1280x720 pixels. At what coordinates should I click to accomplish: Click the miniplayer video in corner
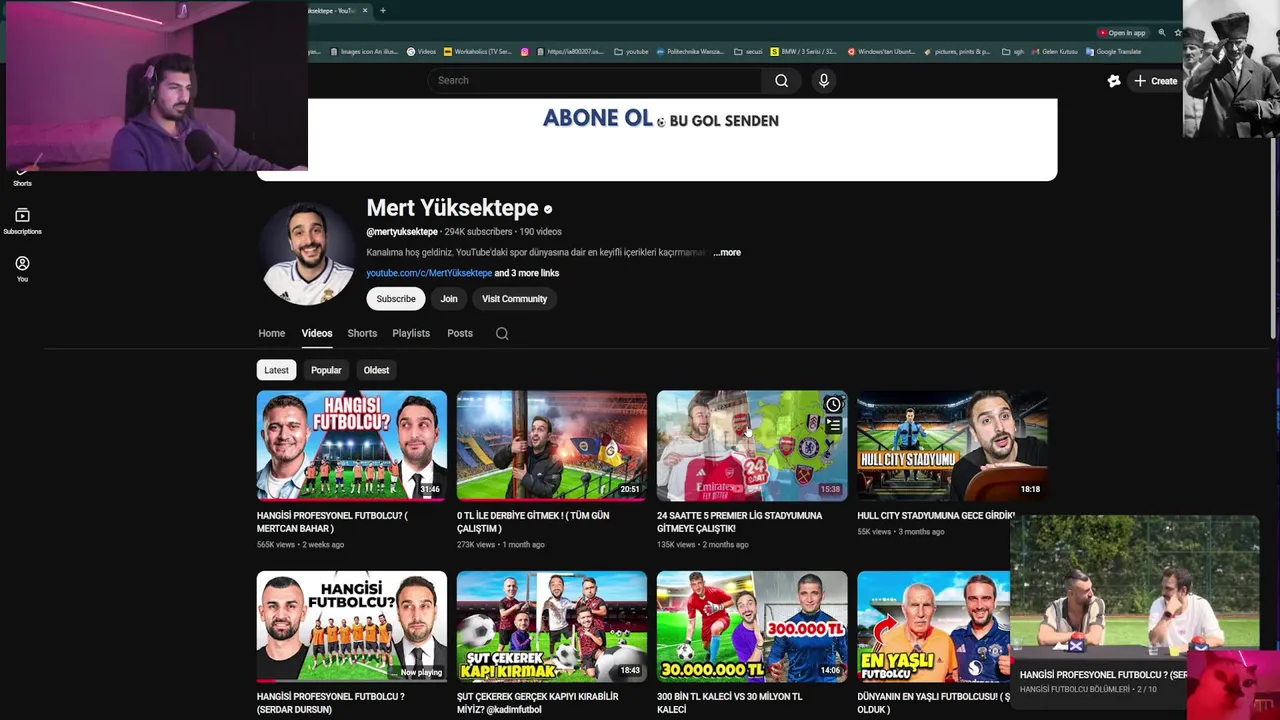tap(1134, 587)
